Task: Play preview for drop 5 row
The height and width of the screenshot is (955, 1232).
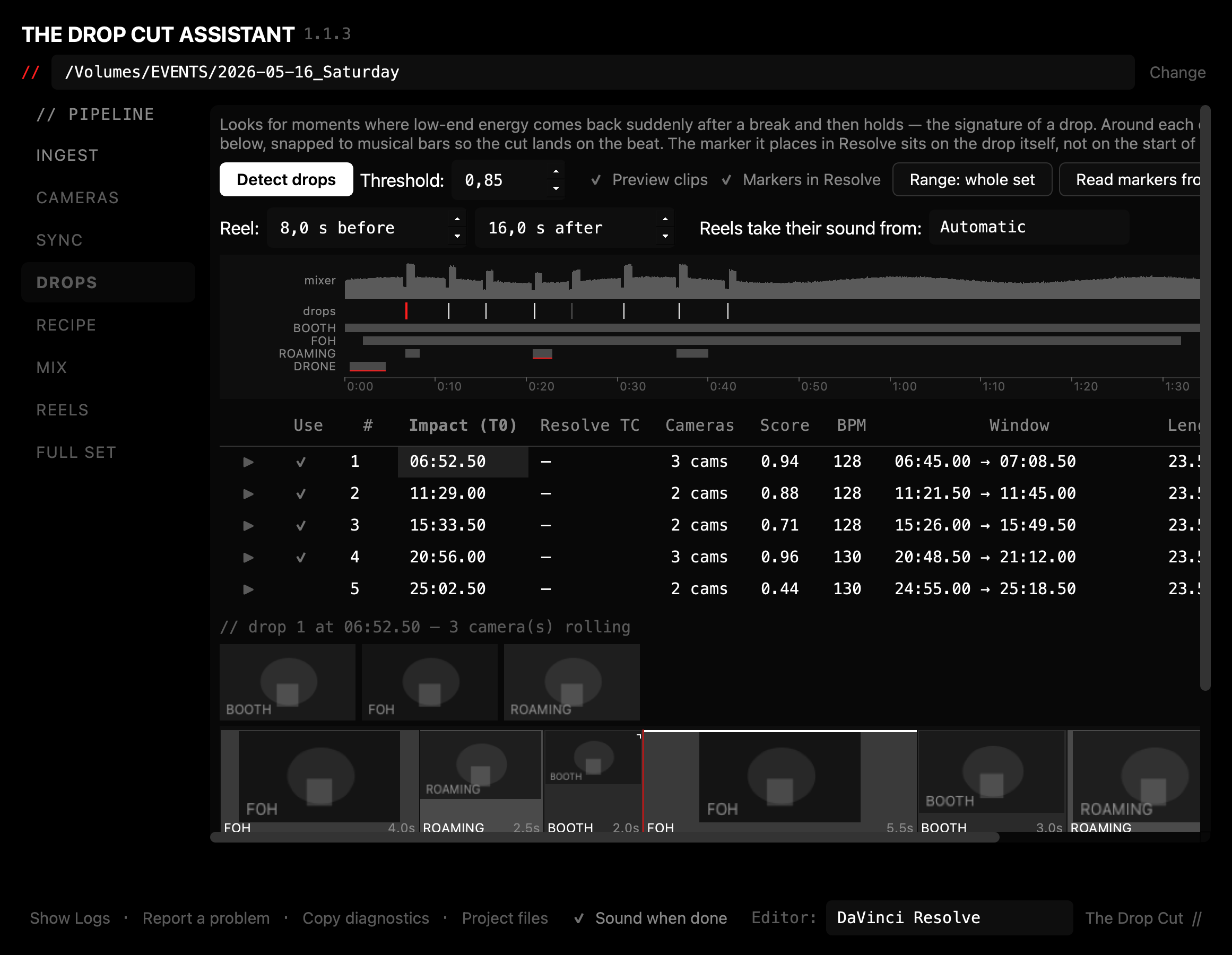Action: pos(248,589)
